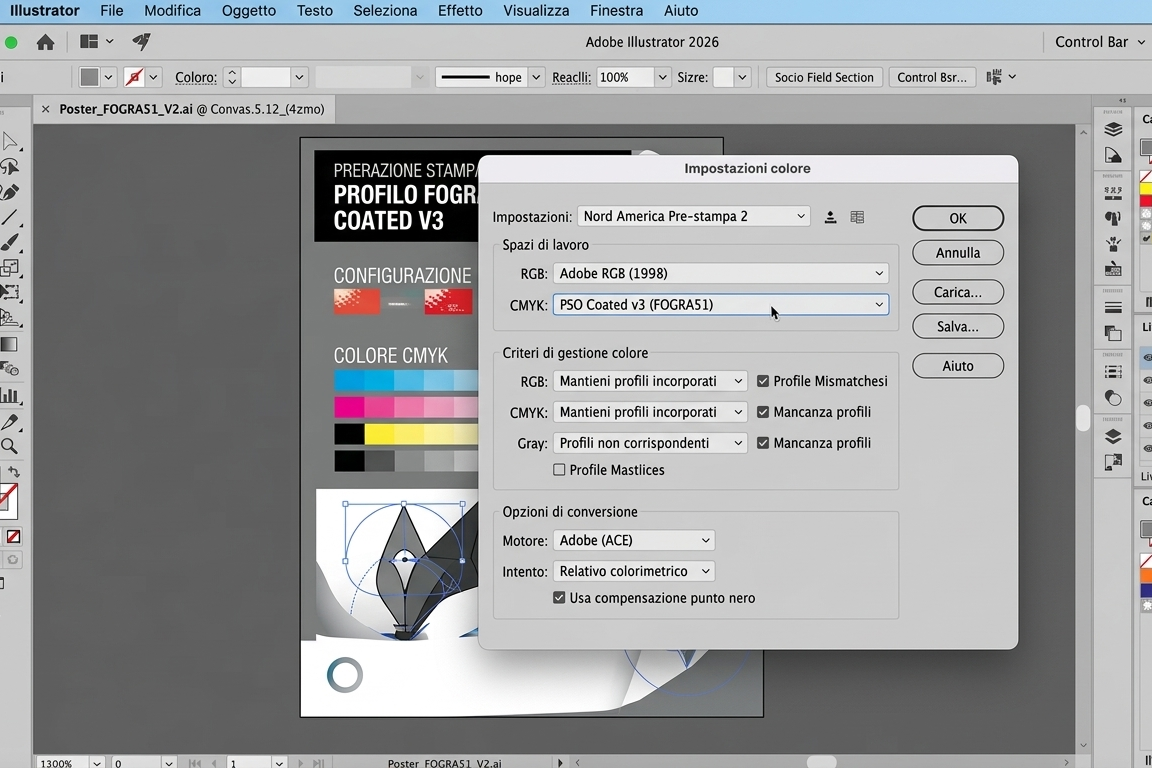Viewport: 1152px width, 768px height.
Task: Select the Gradient tool in the toolbar
Action: [10, 345]
